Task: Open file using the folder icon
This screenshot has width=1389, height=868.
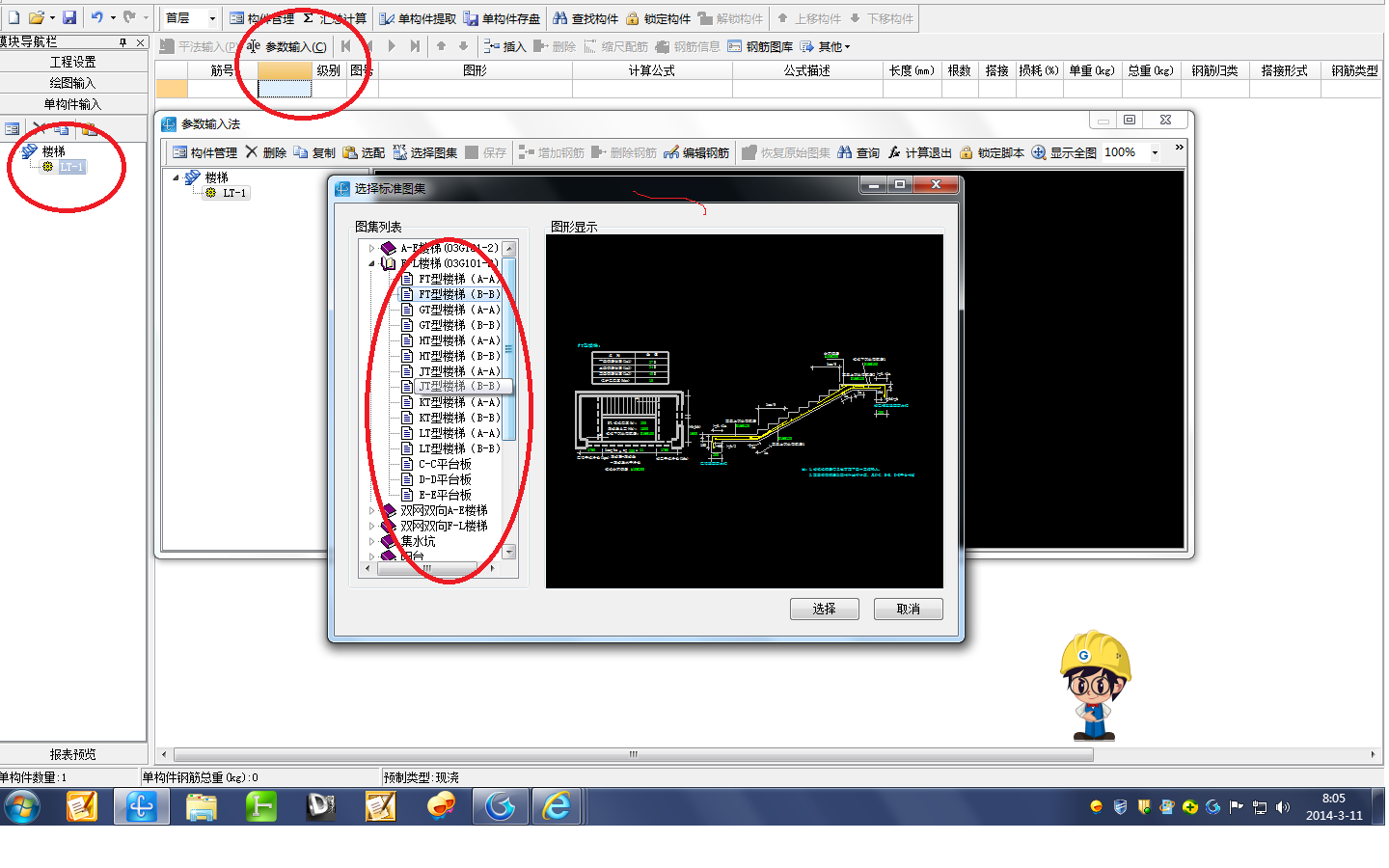Action: click(37, 17)
